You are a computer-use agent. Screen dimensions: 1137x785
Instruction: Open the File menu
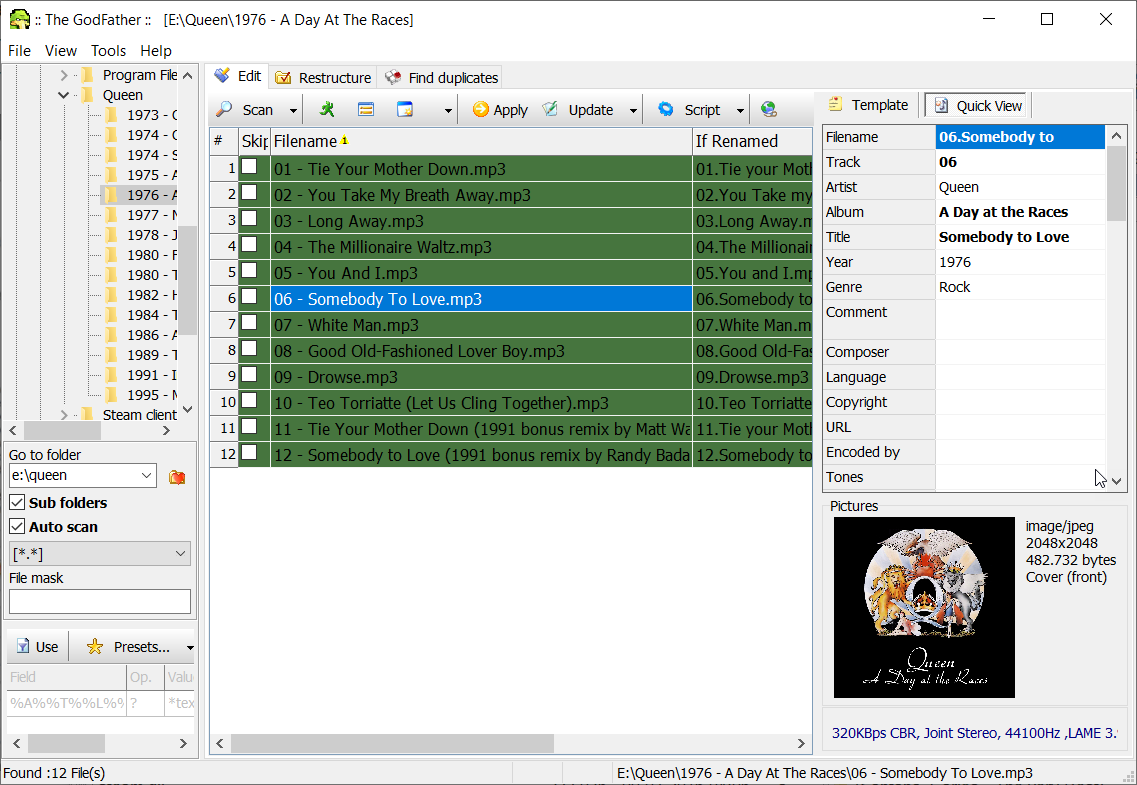[x=20, y=51]
